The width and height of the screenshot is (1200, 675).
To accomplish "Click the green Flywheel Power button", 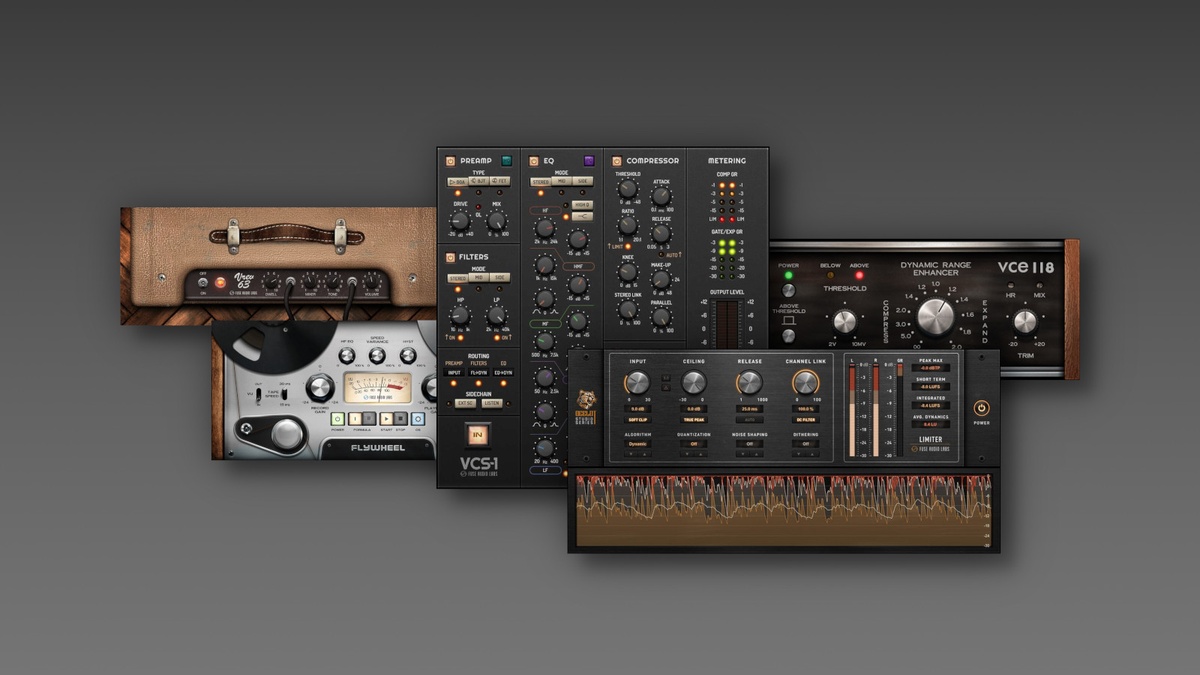I will (337, 419).
